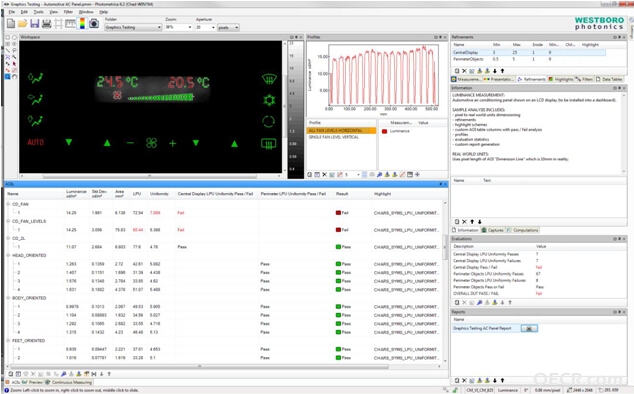Viewport: 634px width, 394px height.
Task: Select the hand pan tool beside zoom tool
Action: (x=14, y=76)
